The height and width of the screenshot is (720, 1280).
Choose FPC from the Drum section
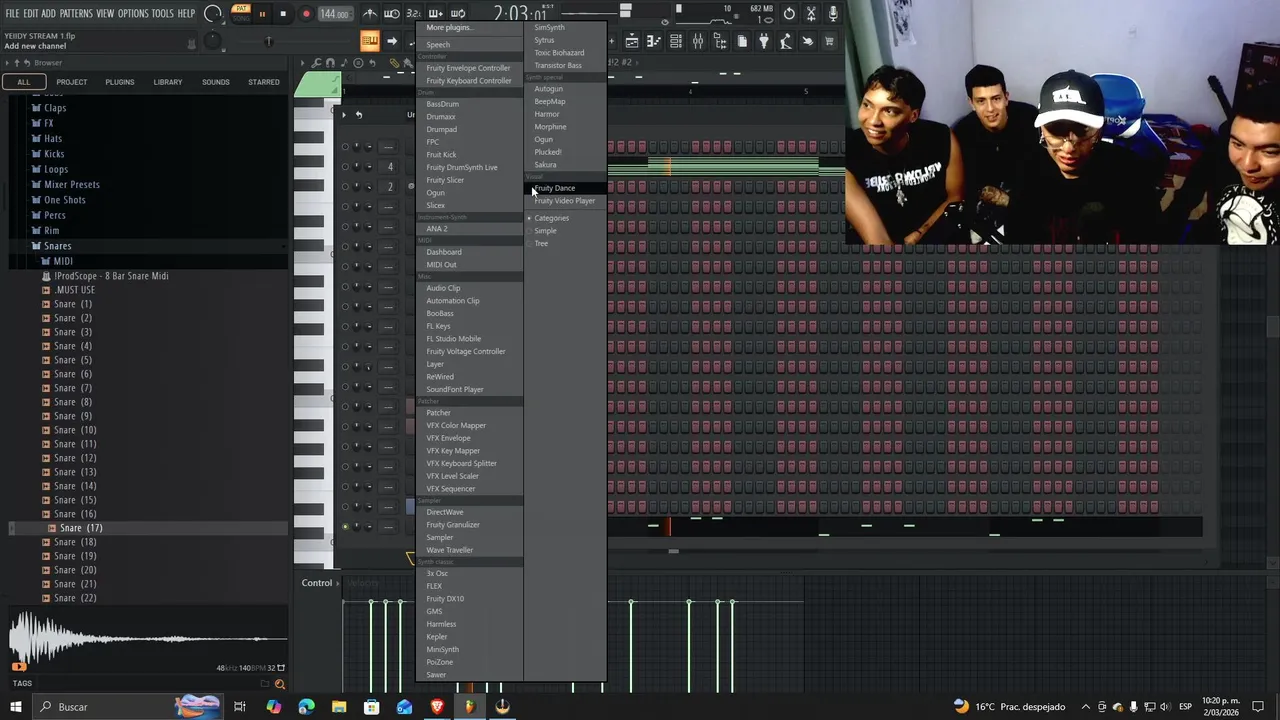pos(433,142)
